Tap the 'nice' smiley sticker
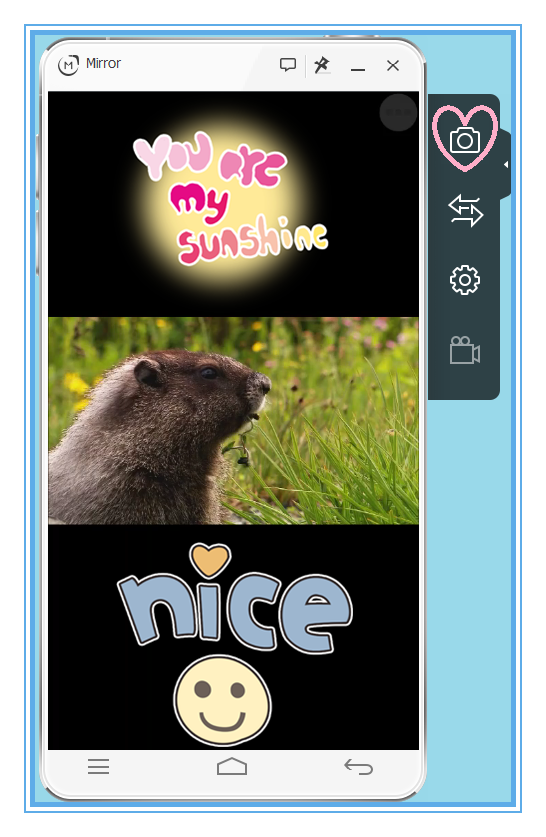Viewport: 546px width, 837px height. coord(234,643)
